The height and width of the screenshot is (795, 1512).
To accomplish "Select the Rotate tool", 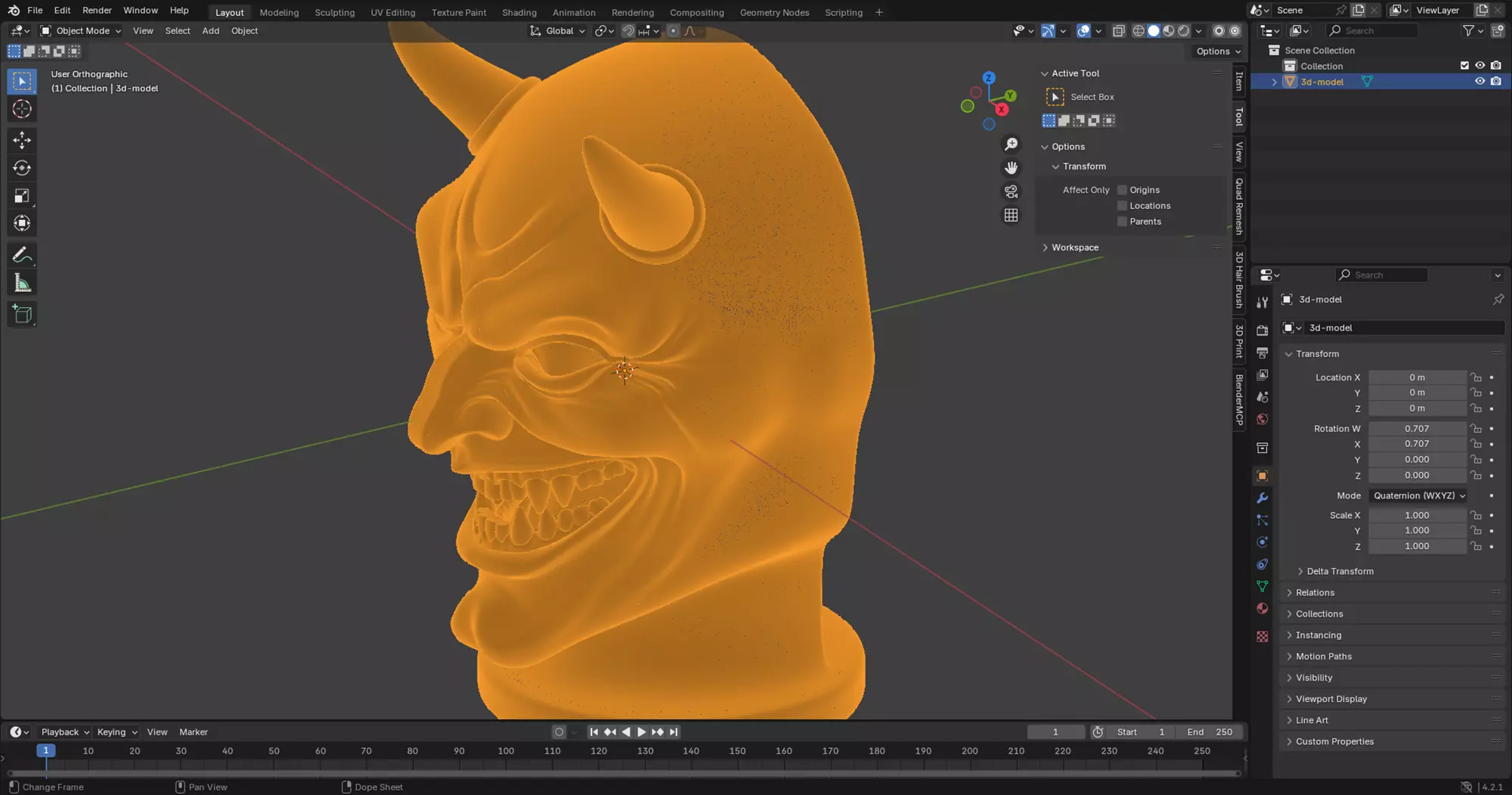I will (22, 168).
